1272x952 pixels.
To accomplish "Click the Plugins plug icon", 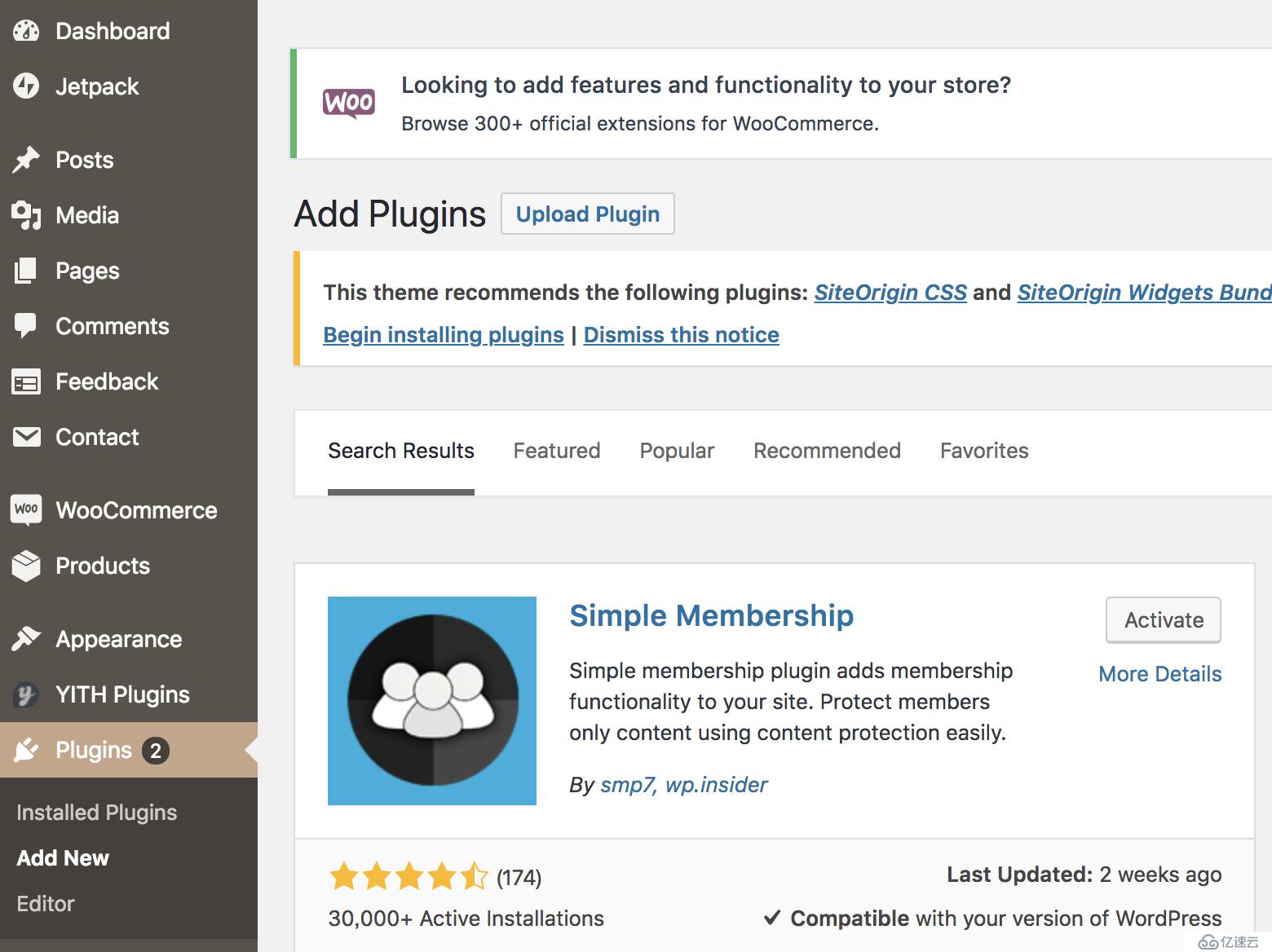I will click(26, 750).
